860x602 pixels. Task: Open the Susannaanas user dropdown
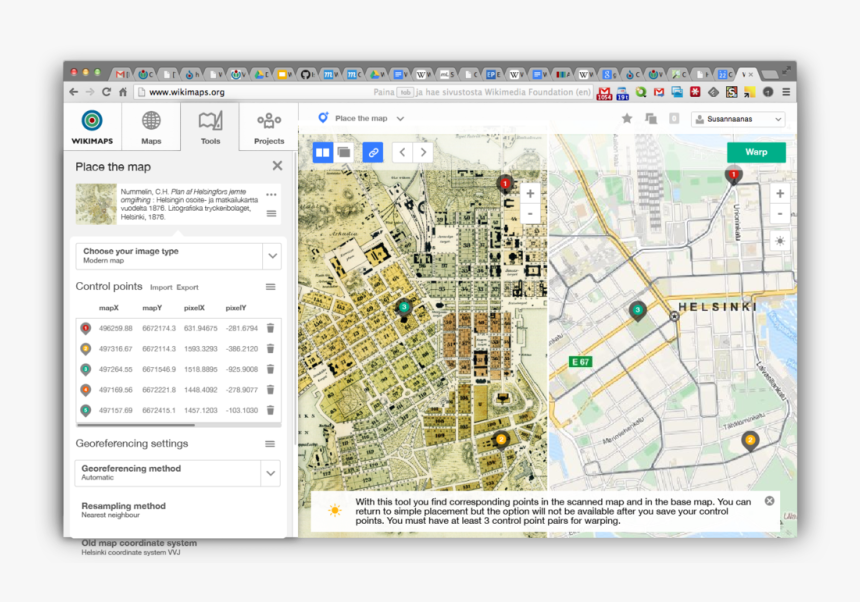point(738,119)
